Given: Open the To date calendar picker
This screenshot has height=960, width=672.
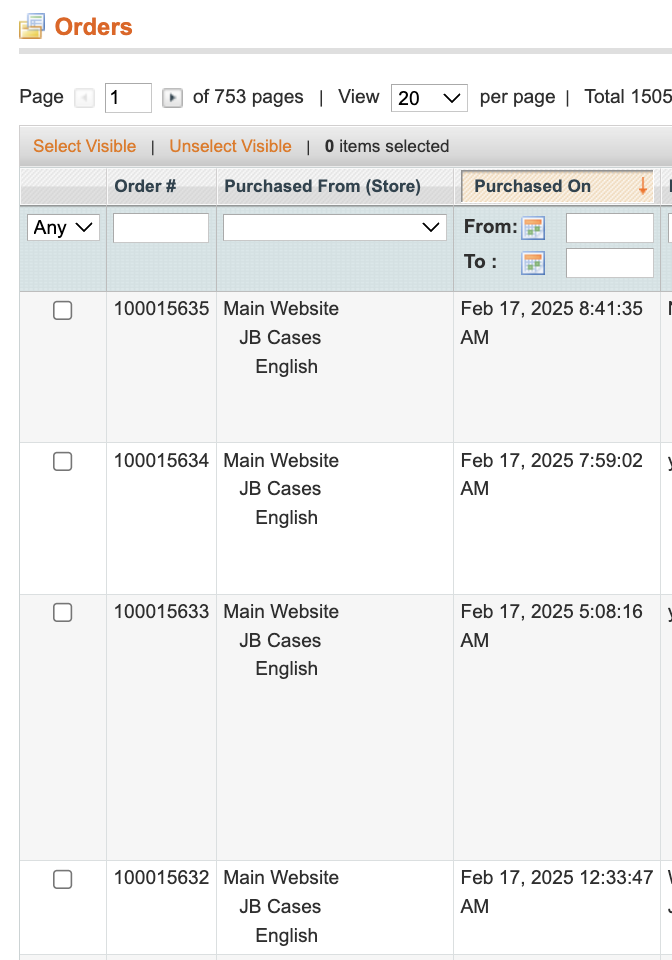Looking at the screenshot, I should 534,263.
